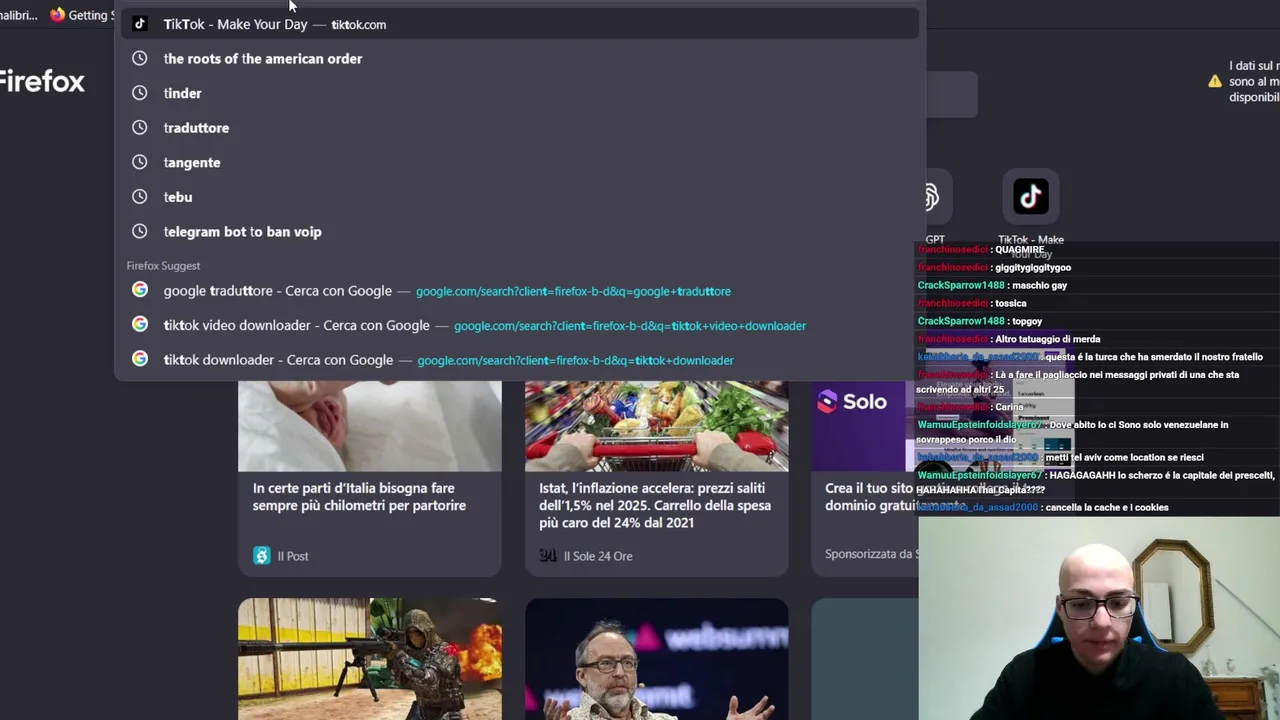Select 'the roots of the american order' history entry
1280x720 pixels.
(519, 59)
